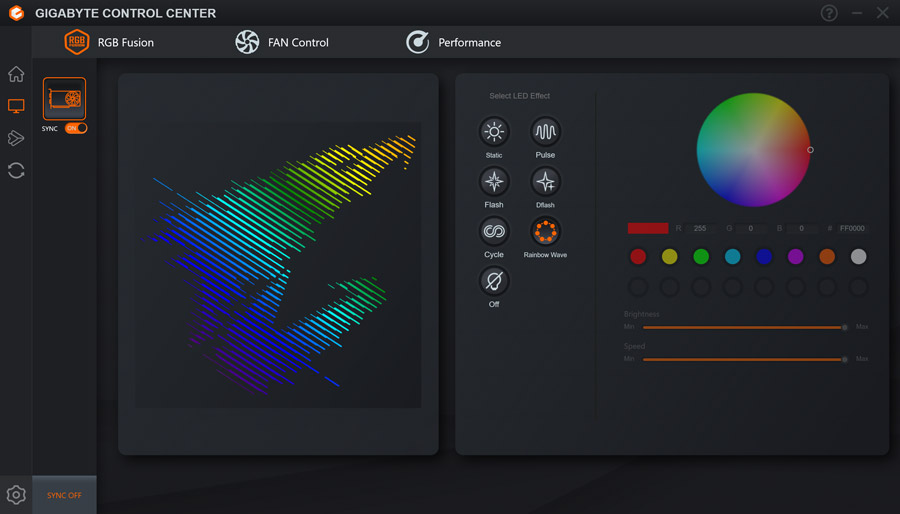Select the Static LED effect
The image size is (900, 514).
(x=494, y=132)
